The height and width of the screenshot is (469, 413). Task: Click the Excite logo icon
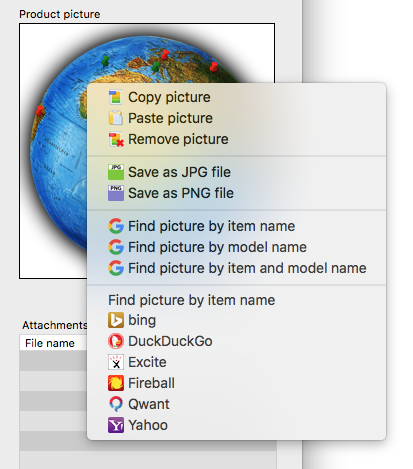click(x=116, y=362)
